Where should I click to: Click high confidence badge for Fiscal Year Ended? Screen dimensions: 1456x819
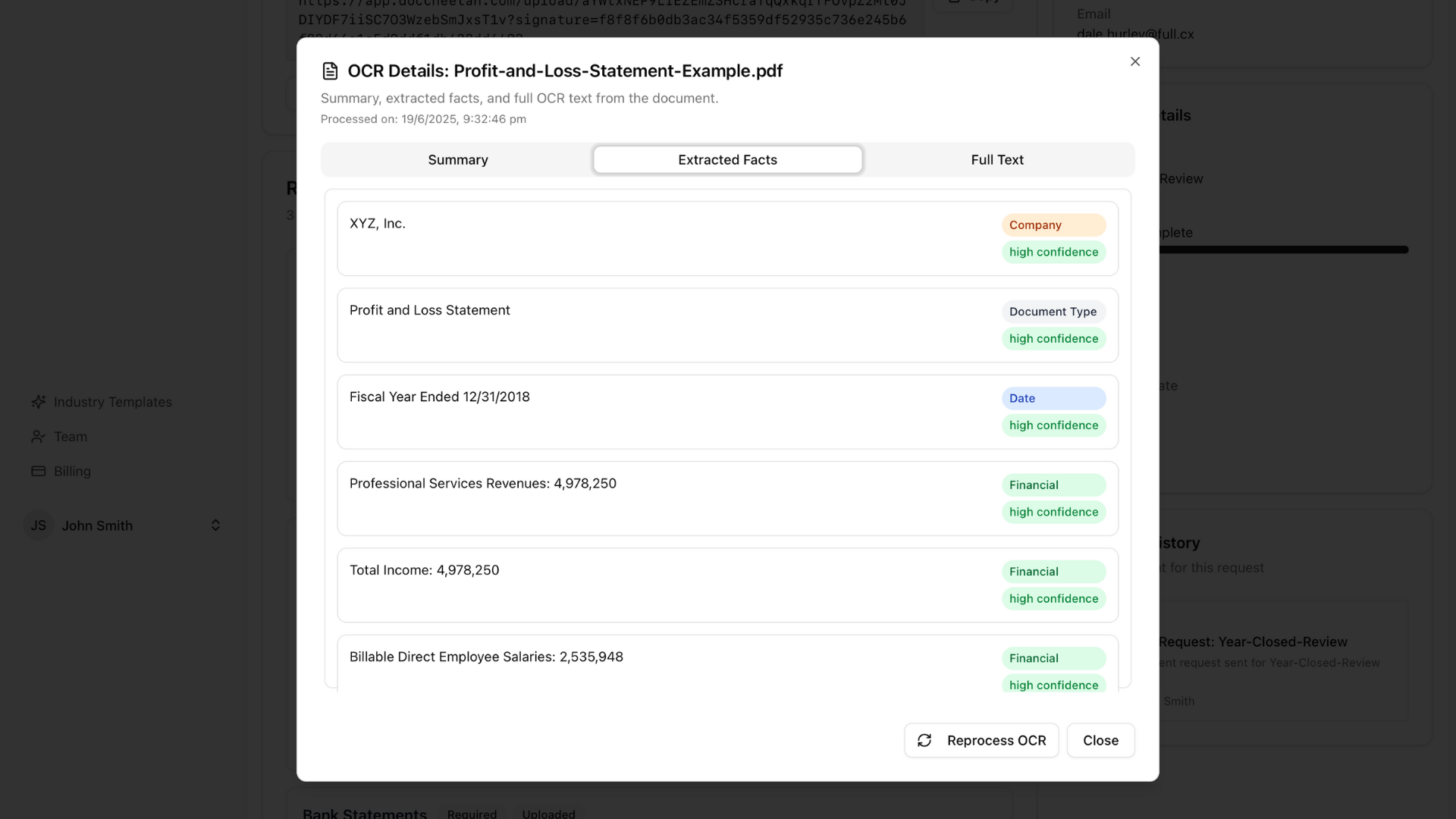1053,425
